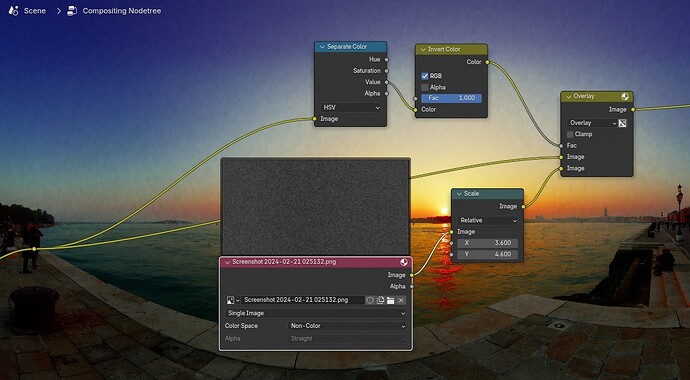Toggle fake user shield on image datablock
The image size is (690, 380).
click(x=370, y=300)
